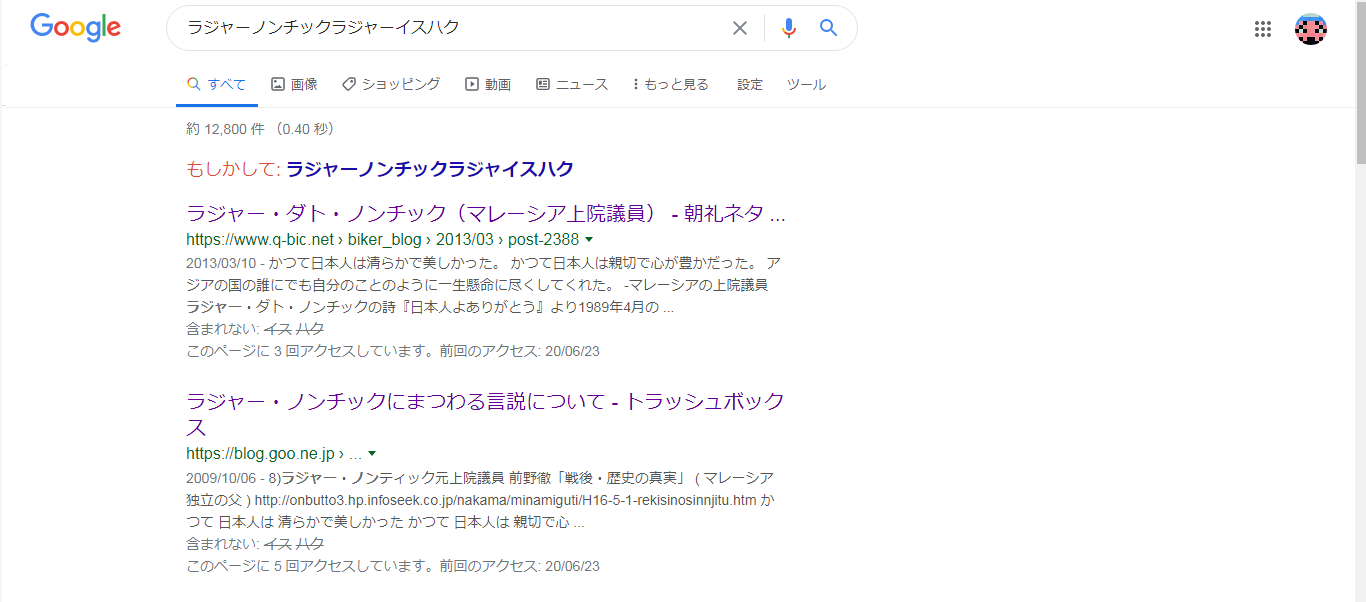Viewport: 1366px width, 602px height.
Task: Open blog.goo.ne.jp result dropdown arrow
Action: 372,454
